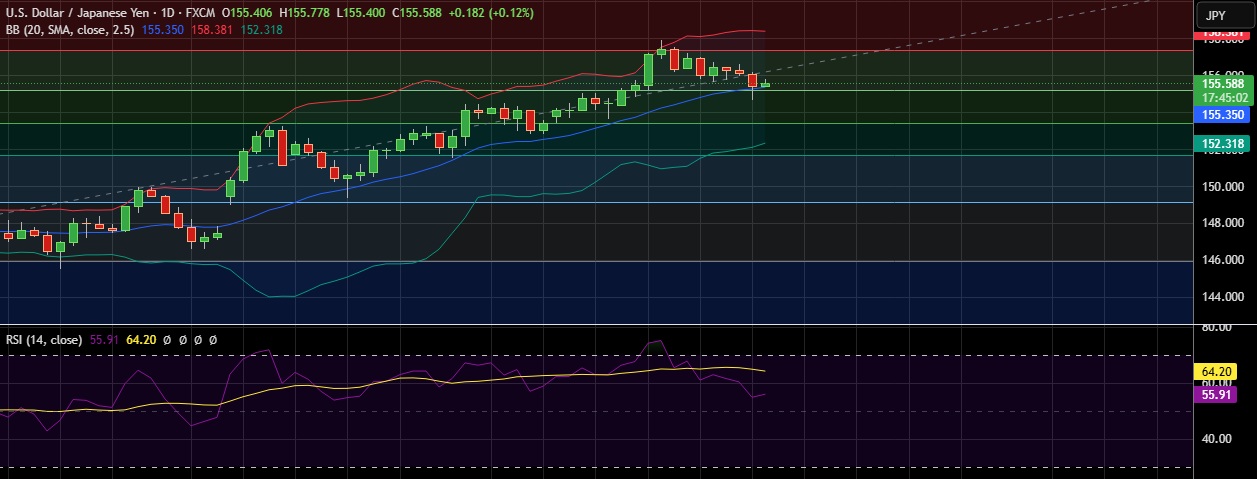
Task: Click the 150.000 tick on the price axis
Action: coord(1222,187)
